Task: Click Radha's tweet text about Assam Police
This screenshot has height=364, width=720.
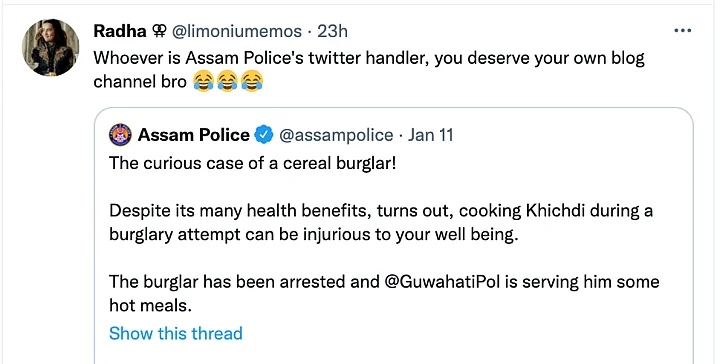Action: pyautogui.click(x=369, y=70)
